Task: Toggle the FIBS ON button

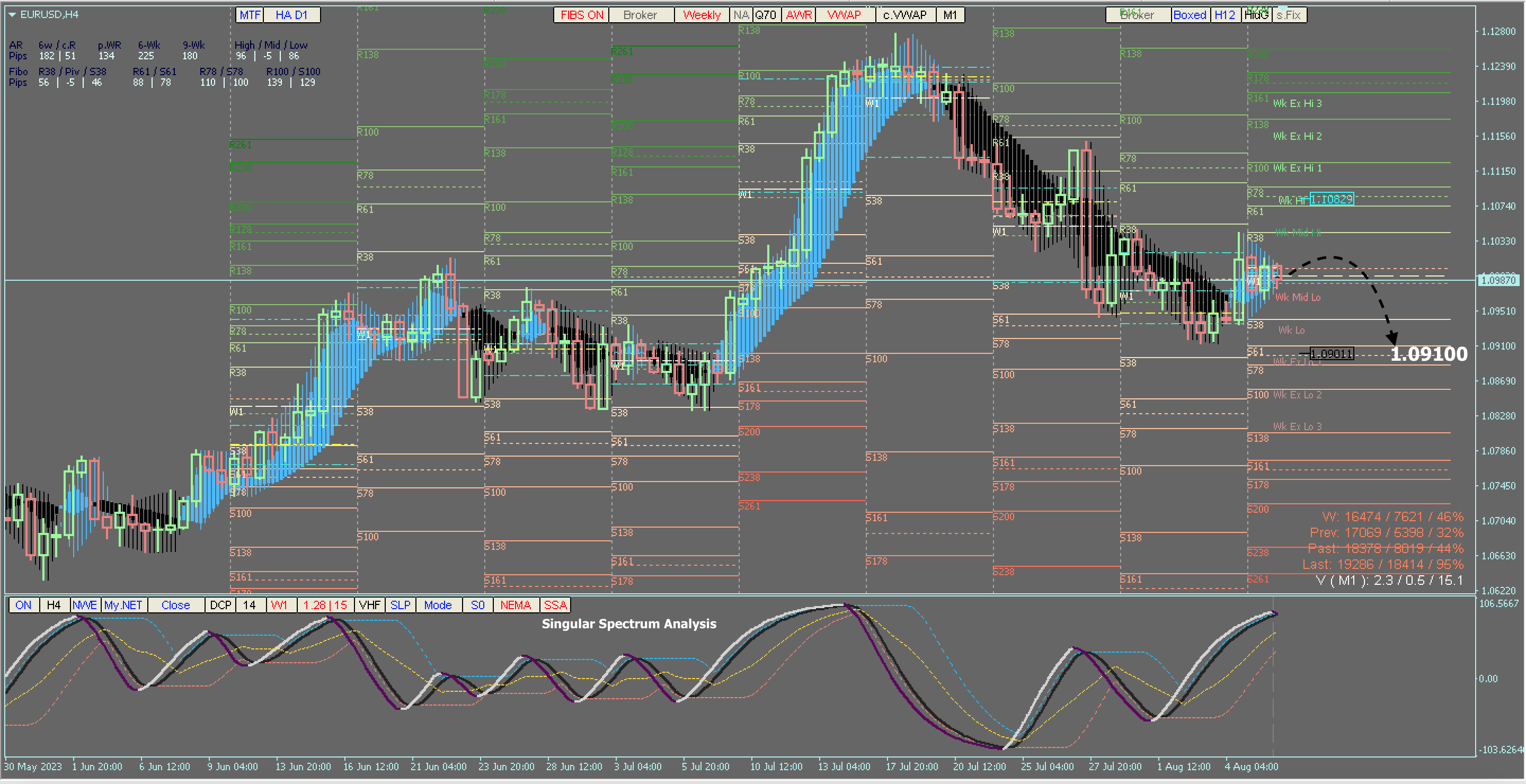Action: coord(581,15)
